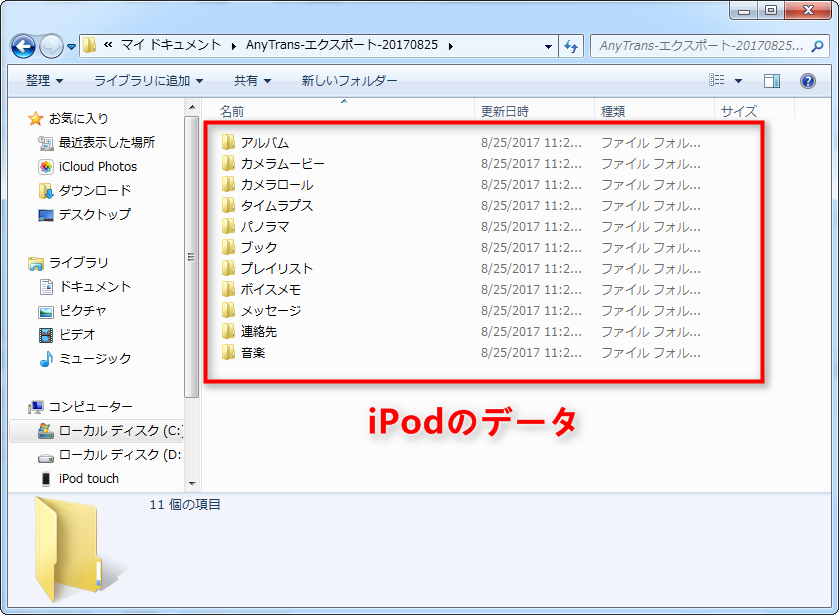This screenshot has width=839, height=615.
Task: Refresh the folder with the refresh icon
Action: click(571, 47)
